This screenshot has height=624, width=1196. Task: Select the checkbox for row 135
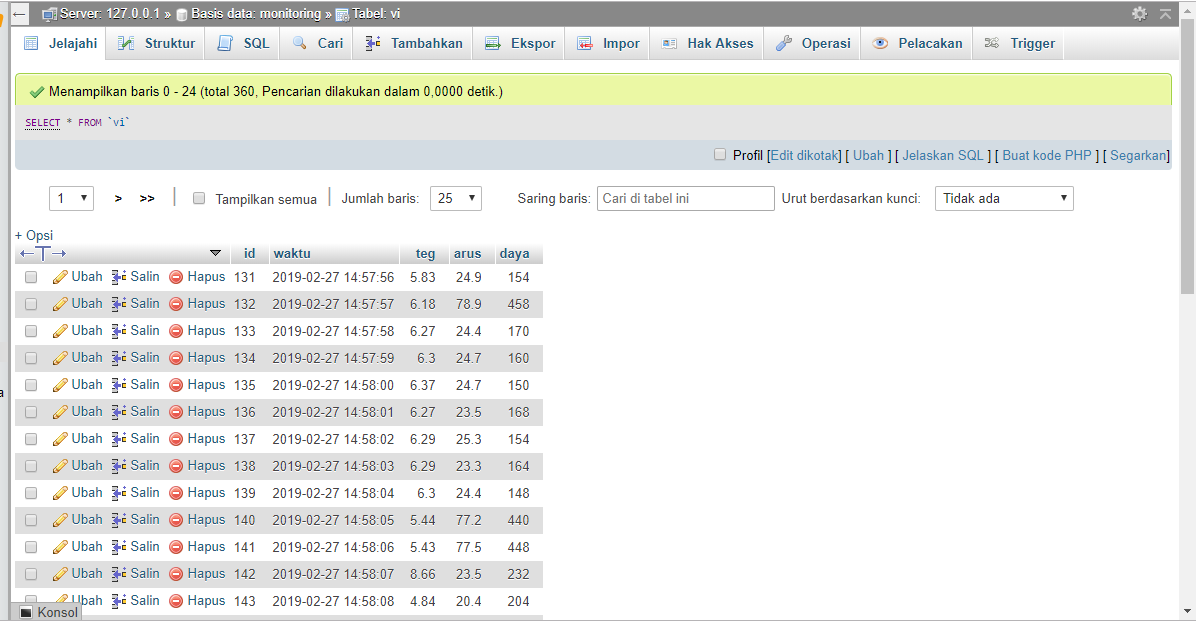pos(31,384)
